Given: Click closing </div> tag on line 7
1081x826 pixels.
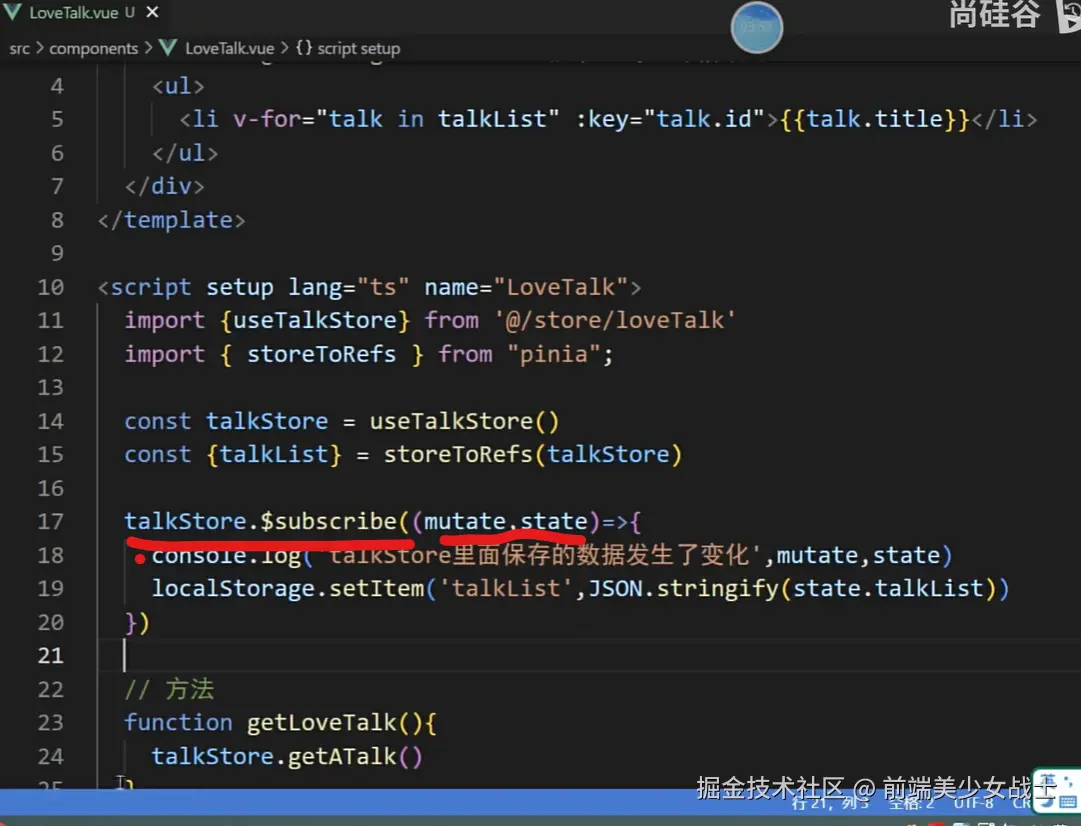Looking at the screenshot, I should 164,186.
